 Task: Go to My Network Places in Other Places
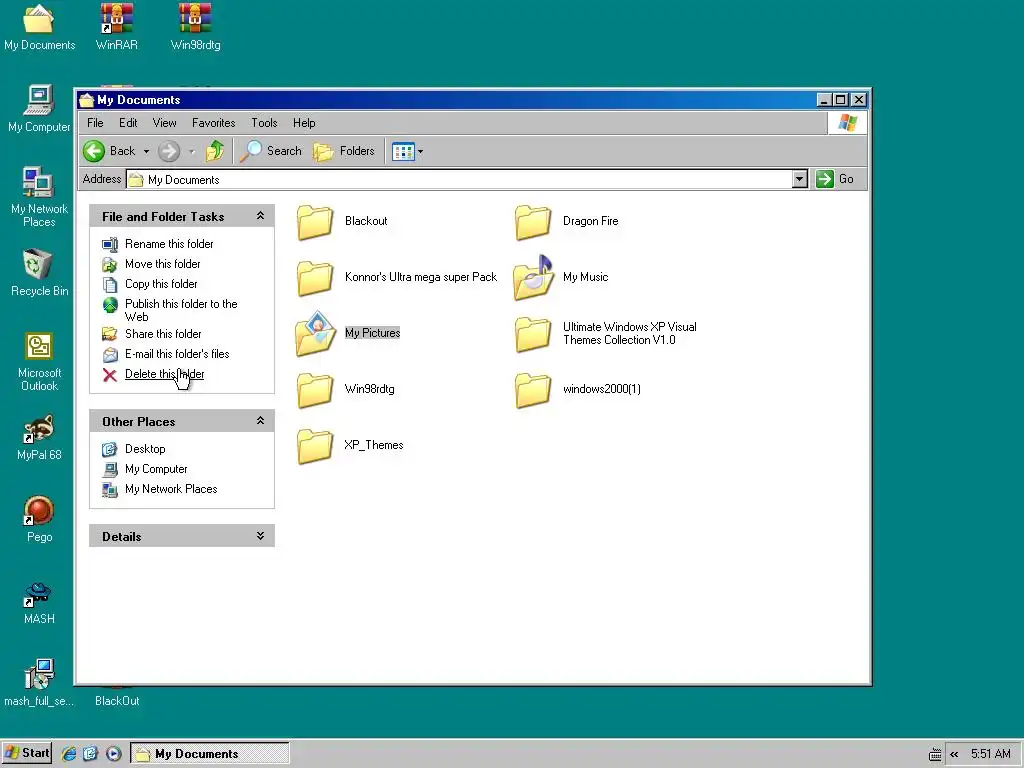171,489
